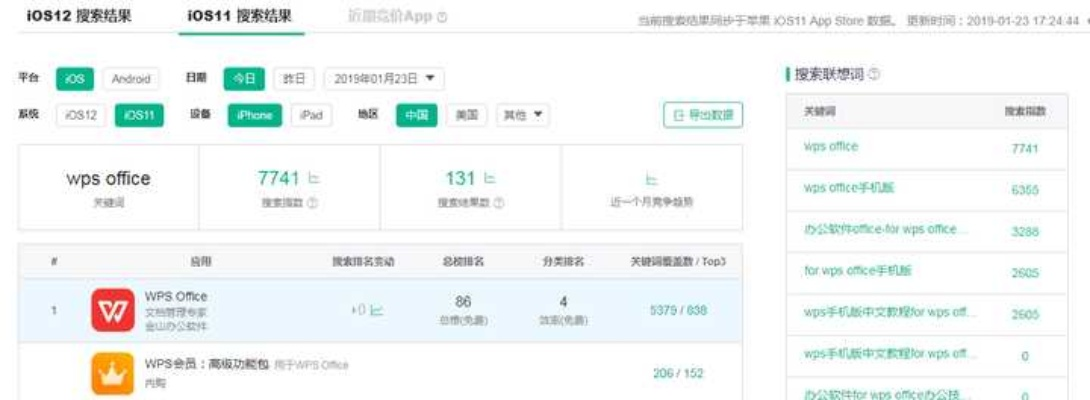The image size is (1090, 400).
Task: Open the 2019年01月23日 date dropdown
Action: tap(384, 79)
